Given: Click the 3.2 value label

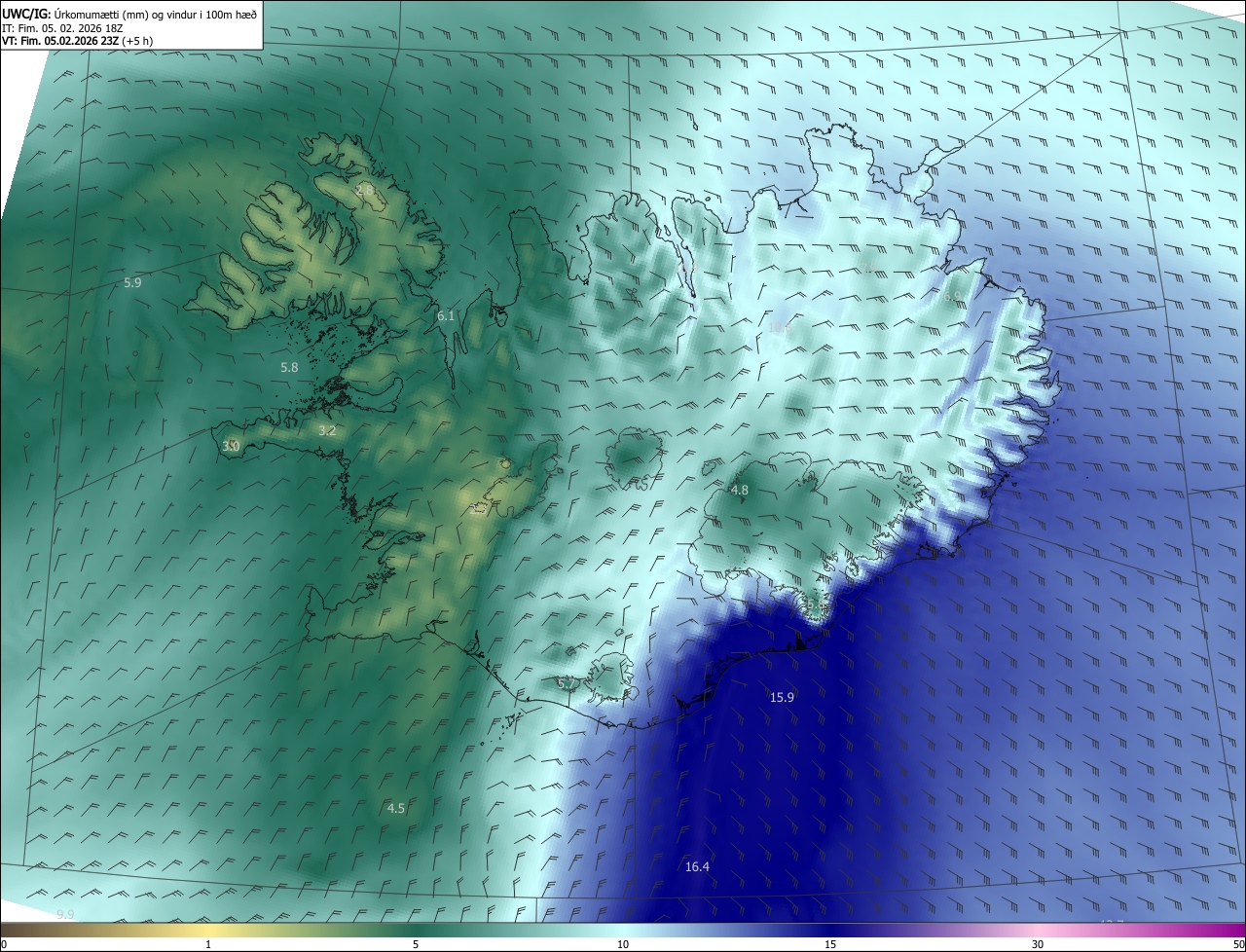Looking at the screenshot, I should click(x=327, y=430).
